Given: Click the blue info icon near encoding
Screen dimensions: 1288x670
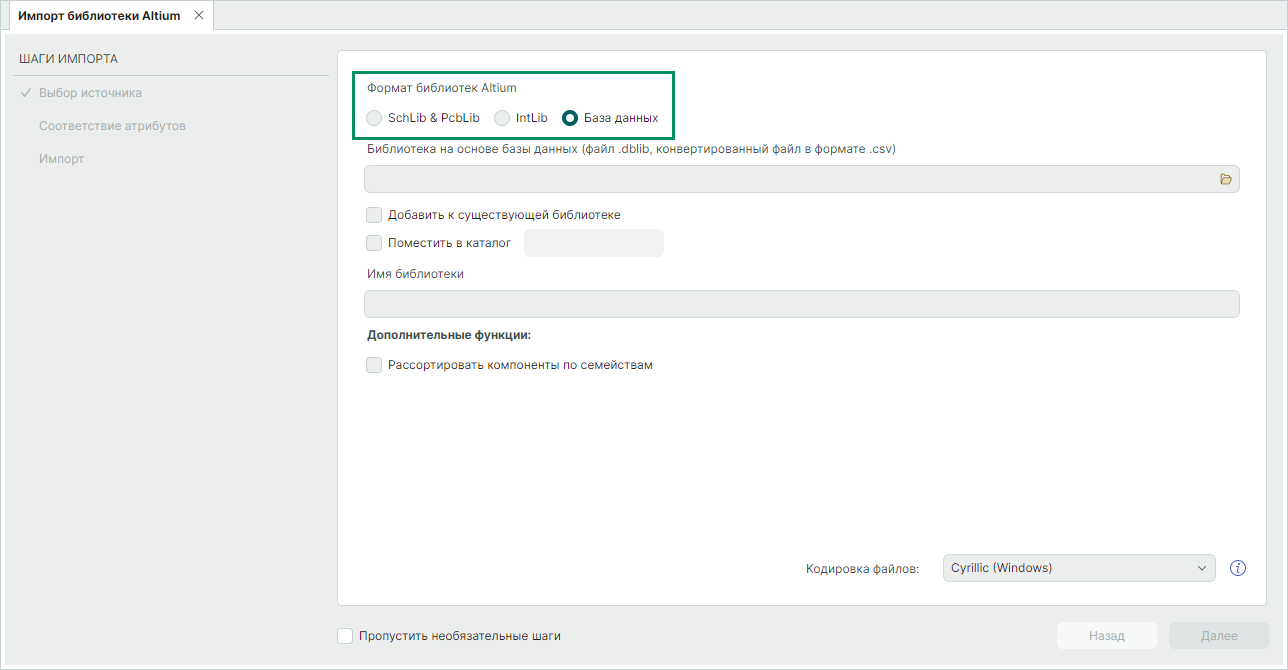Looking at the screenshot, I should 1238,568.
